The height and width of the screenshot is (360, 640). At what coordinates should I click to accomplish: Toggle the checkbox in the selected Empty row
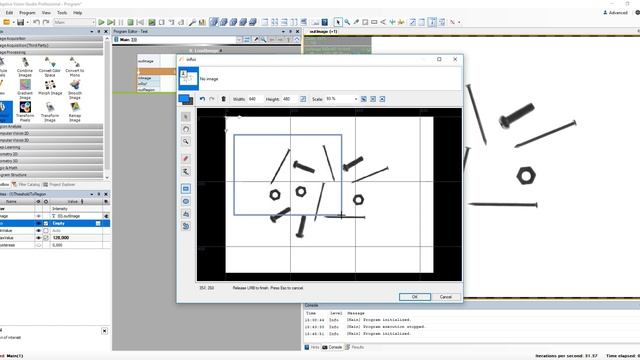point(46,223)
